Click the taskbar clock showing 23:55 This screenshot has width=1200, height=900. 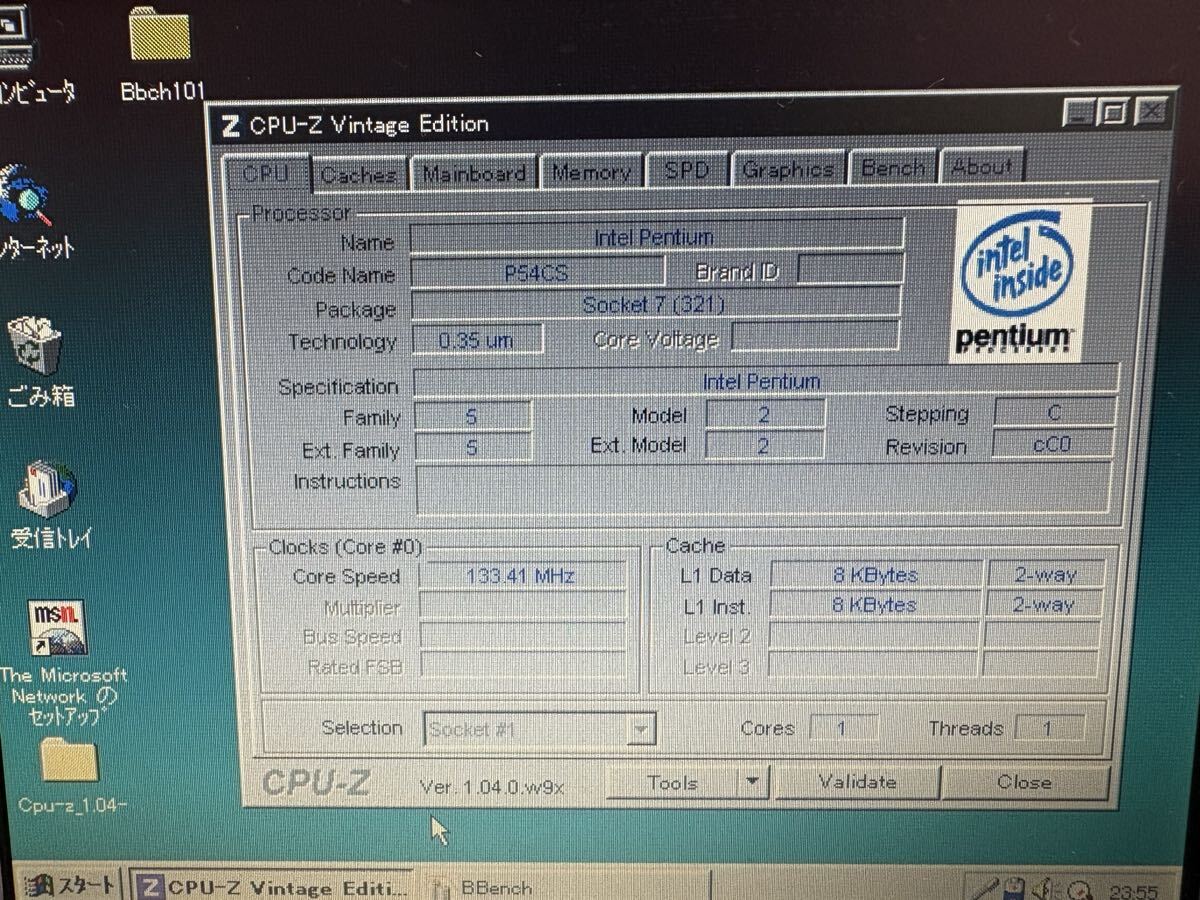pyautogui.click(x=1133, y=892)
